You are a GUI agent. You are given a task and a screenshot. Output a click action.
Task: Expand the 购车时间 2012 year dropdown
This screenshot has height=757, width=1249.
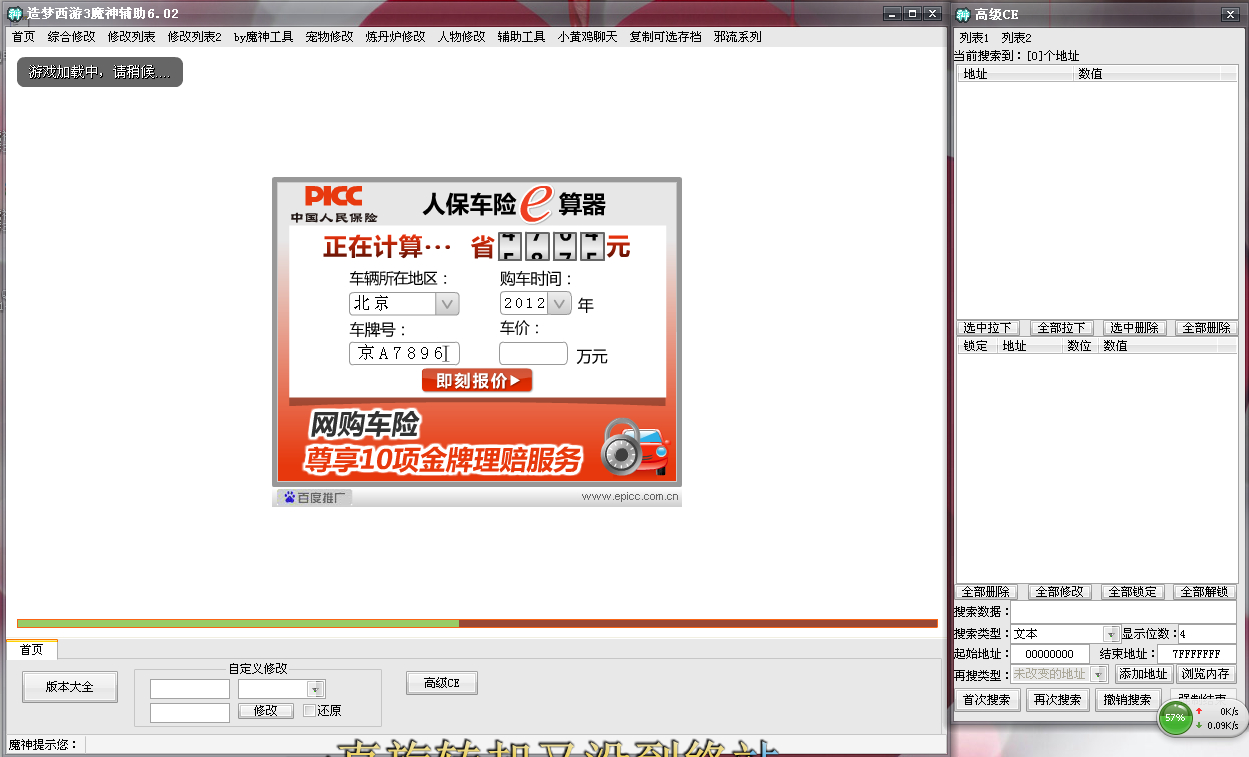point(560,303)
